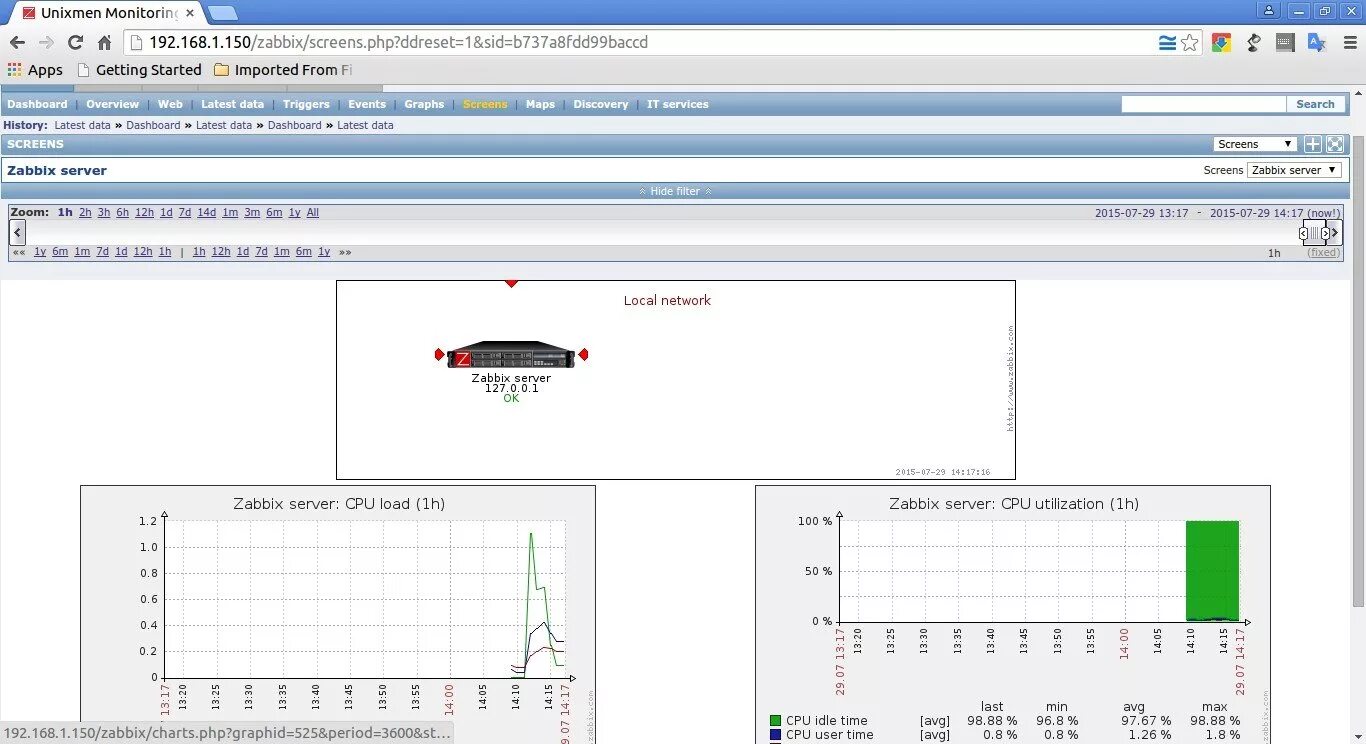The width and height of the screenshot is (1366, 744).
Task: Go to homepage using the home icon
Action: [104, 42]
